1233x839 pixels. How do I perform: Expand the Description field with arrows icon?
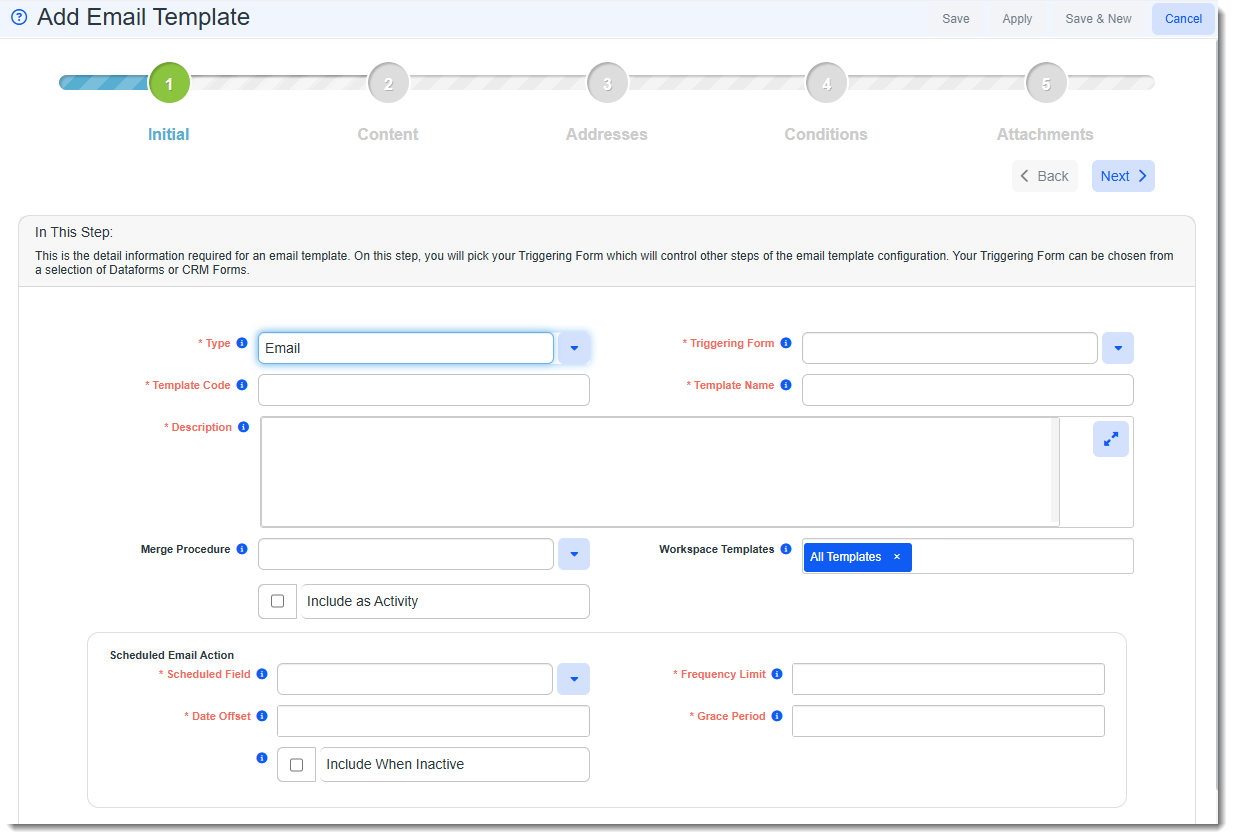(1110, 439)
